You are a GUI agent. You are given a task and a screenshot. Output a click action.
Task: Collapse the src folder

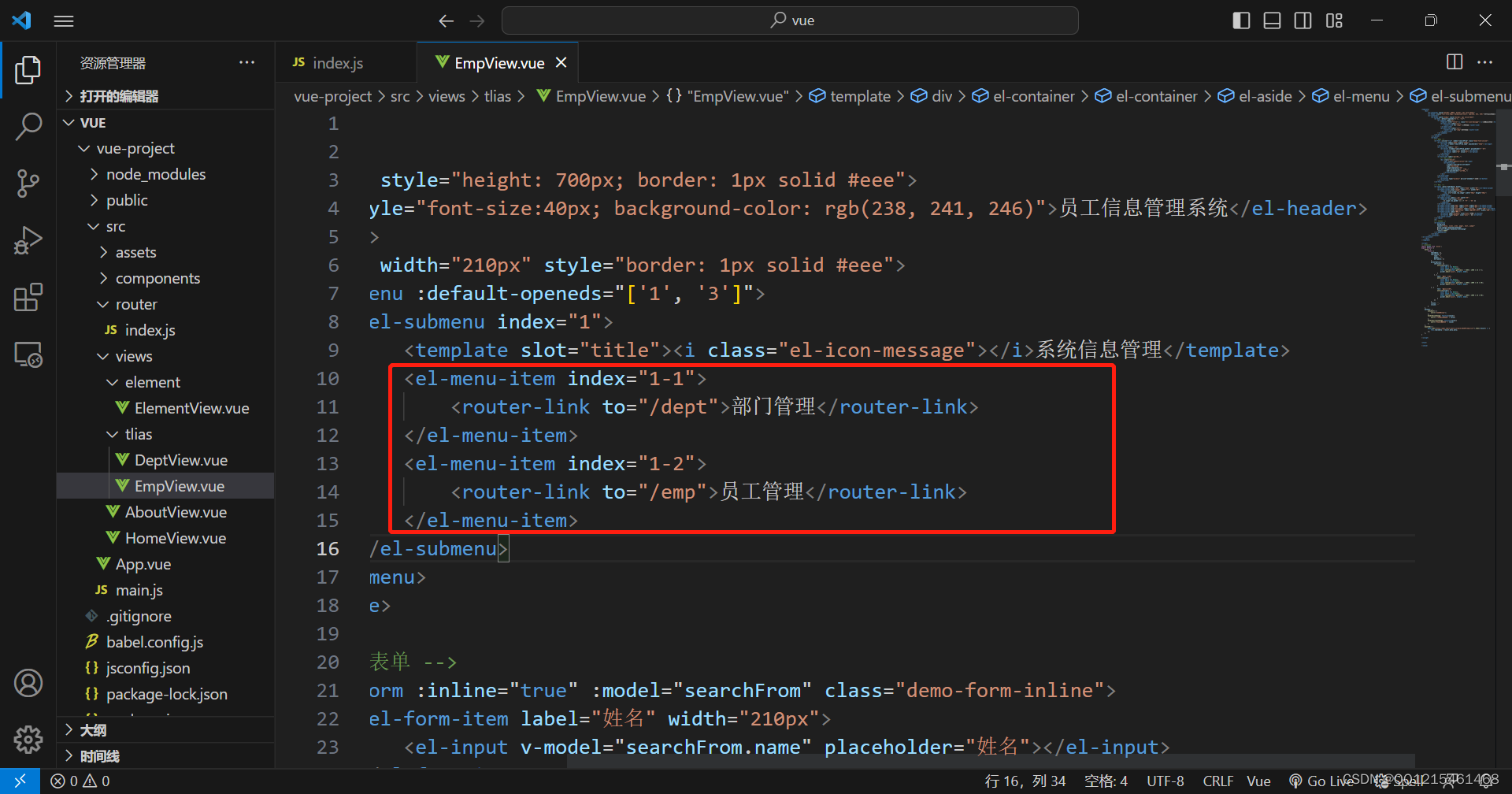[x=165, y=227]
